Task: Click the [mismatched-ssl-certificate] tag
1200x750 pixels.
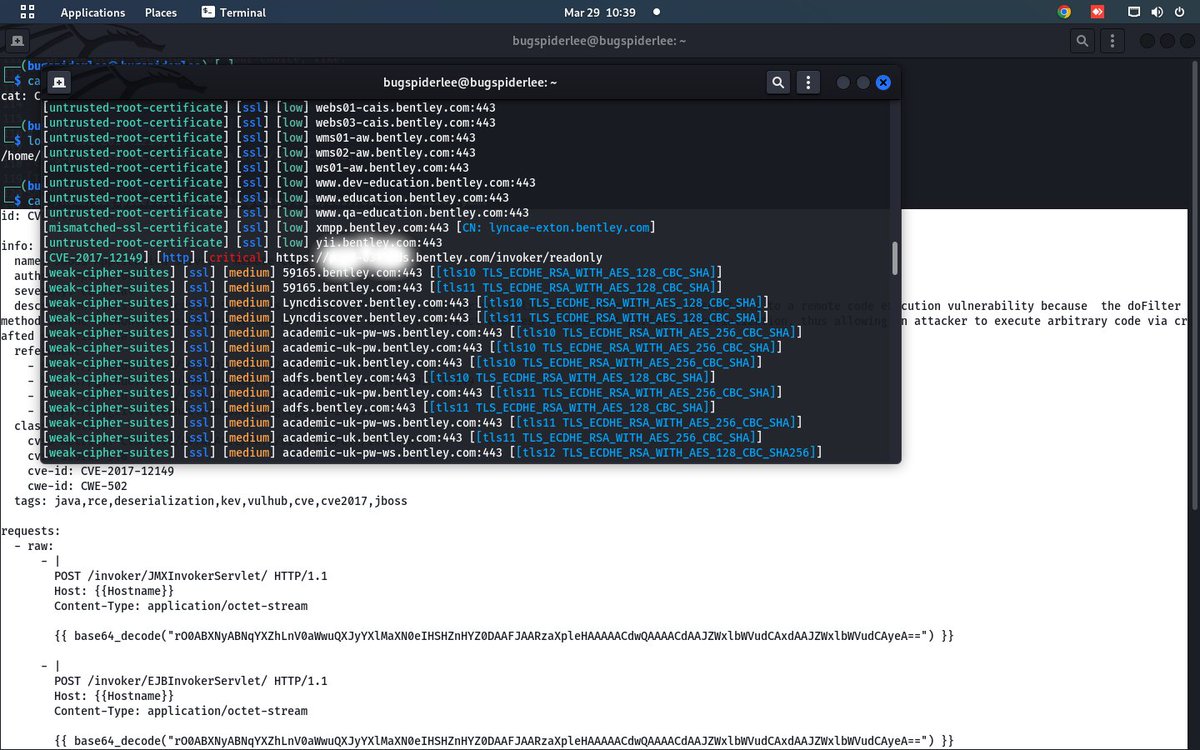Action: [x=136, y=227]
